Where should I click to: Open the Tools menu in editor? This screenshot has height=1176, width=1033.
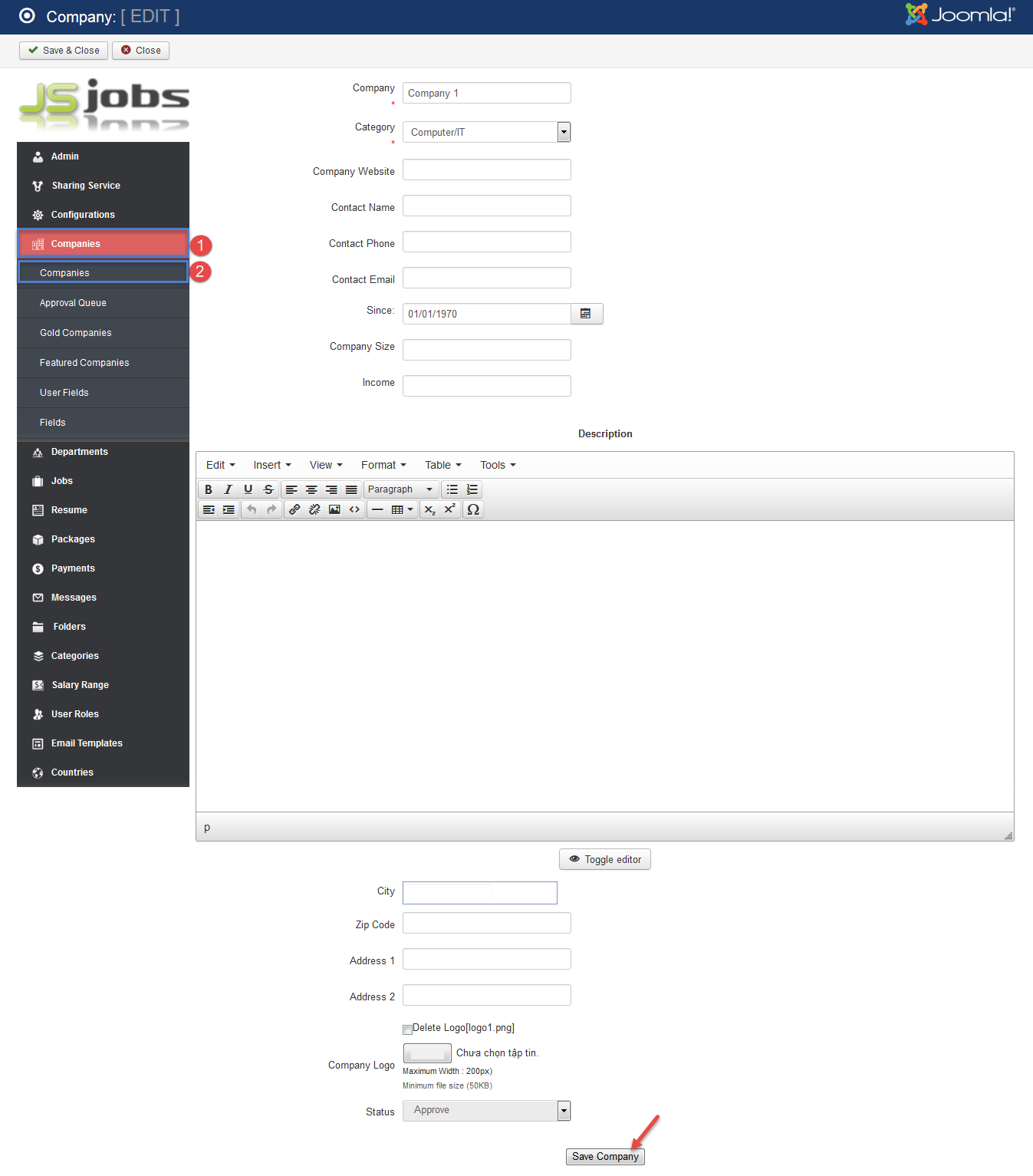[x=498, y=465]
